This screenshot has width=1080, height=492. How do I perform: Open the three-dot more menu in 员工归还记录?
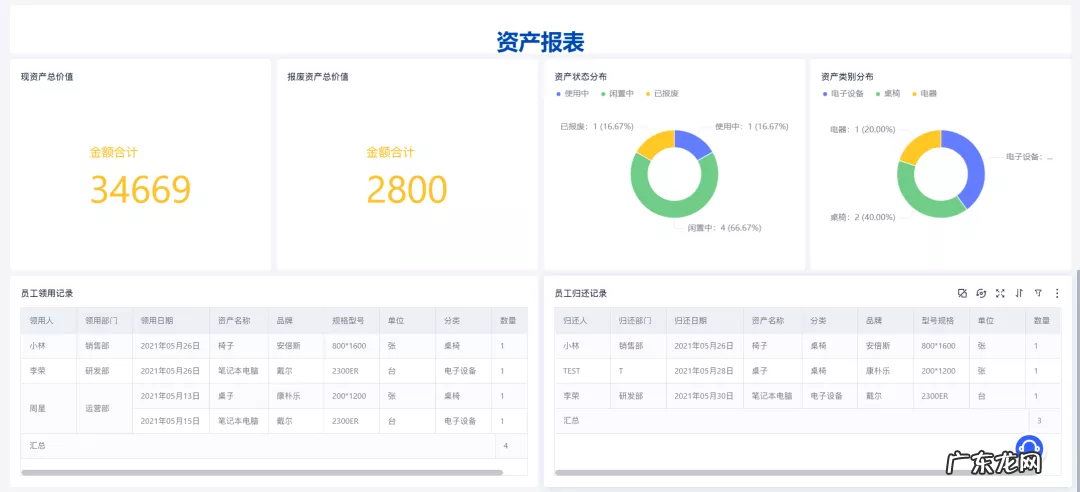tap(1057, 294)
